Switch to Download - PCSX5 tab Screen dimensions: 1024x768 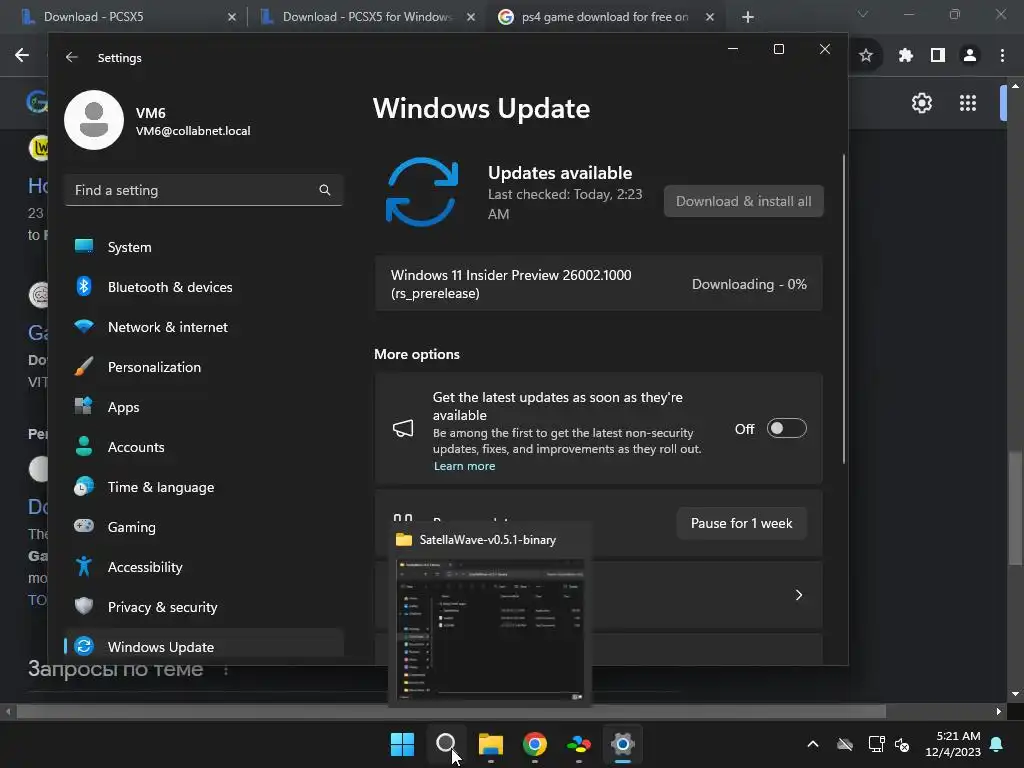pos(124,17)
